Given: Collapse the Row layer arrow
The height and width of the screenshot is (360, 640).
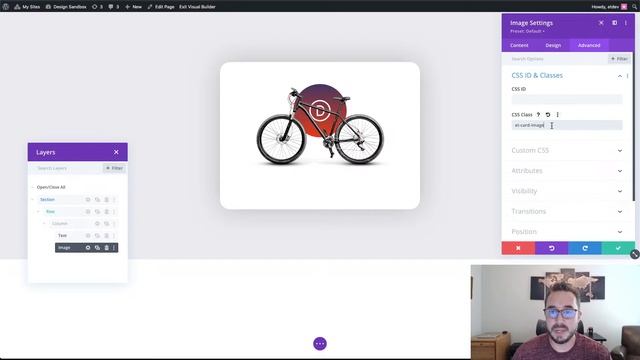Looking at the screenshot, I should [x=39, y=211].
